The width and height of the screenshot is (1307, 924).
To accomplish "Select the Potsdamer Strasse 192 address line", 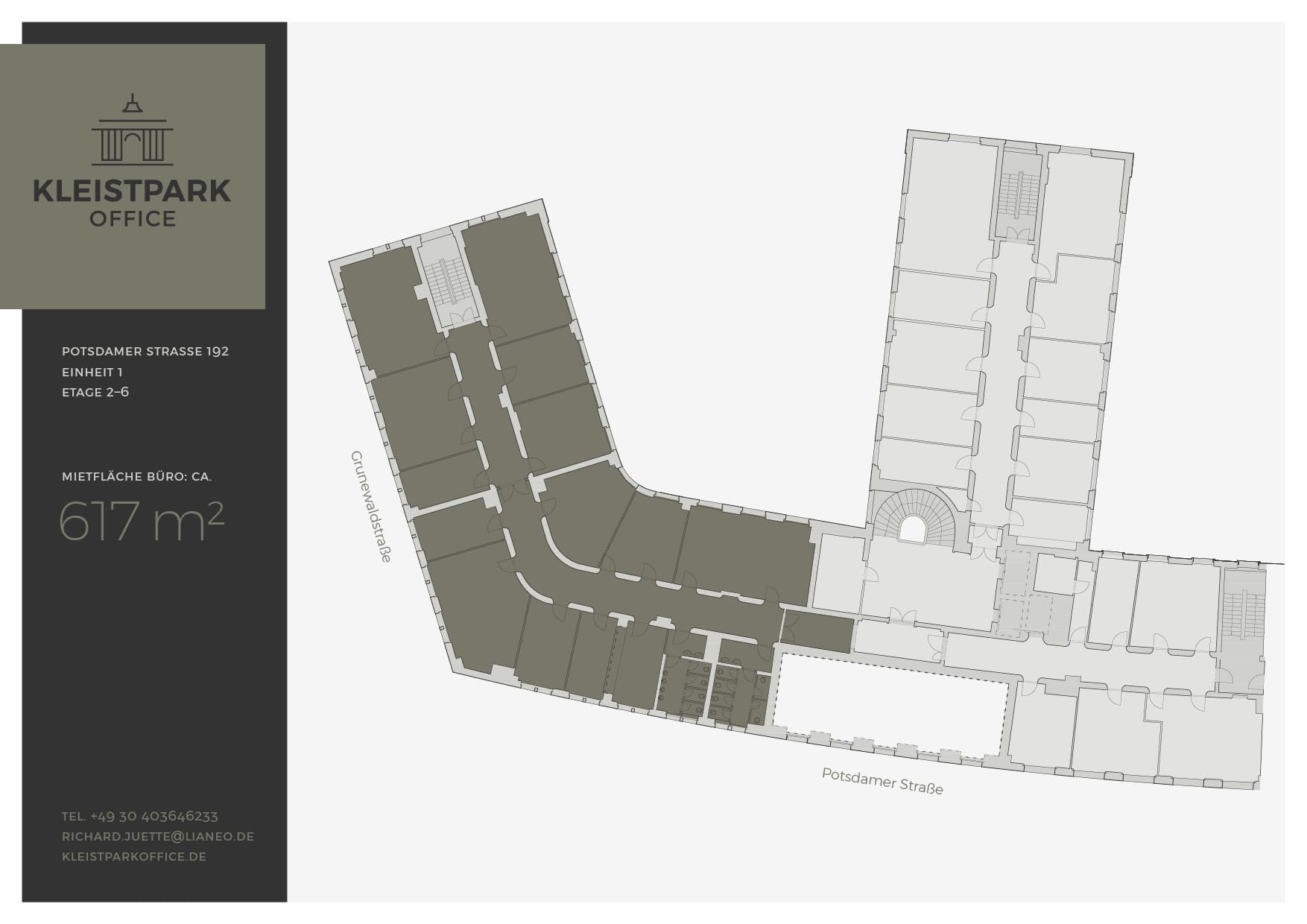I will click(x=145, y=351).
